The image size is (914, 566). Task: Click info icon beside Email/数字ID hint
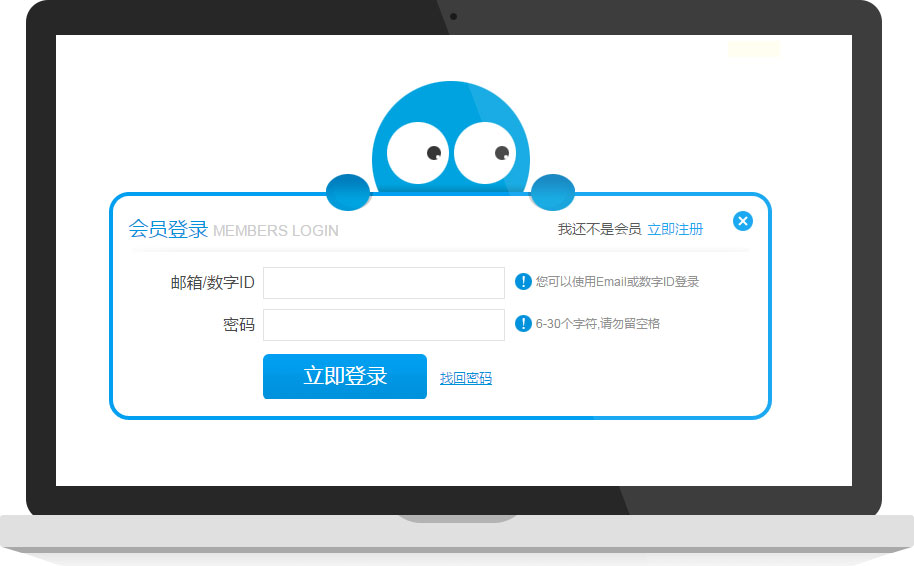click(523, 282)
